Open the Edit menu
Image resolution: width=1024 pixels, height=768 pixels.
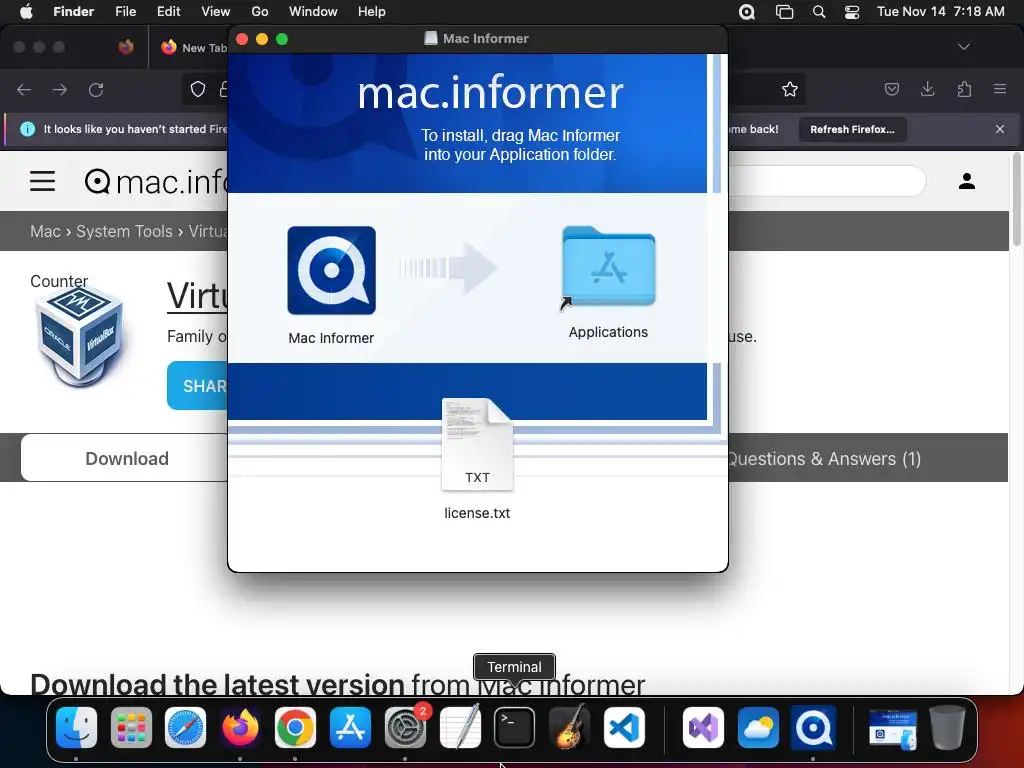point(168,12)
